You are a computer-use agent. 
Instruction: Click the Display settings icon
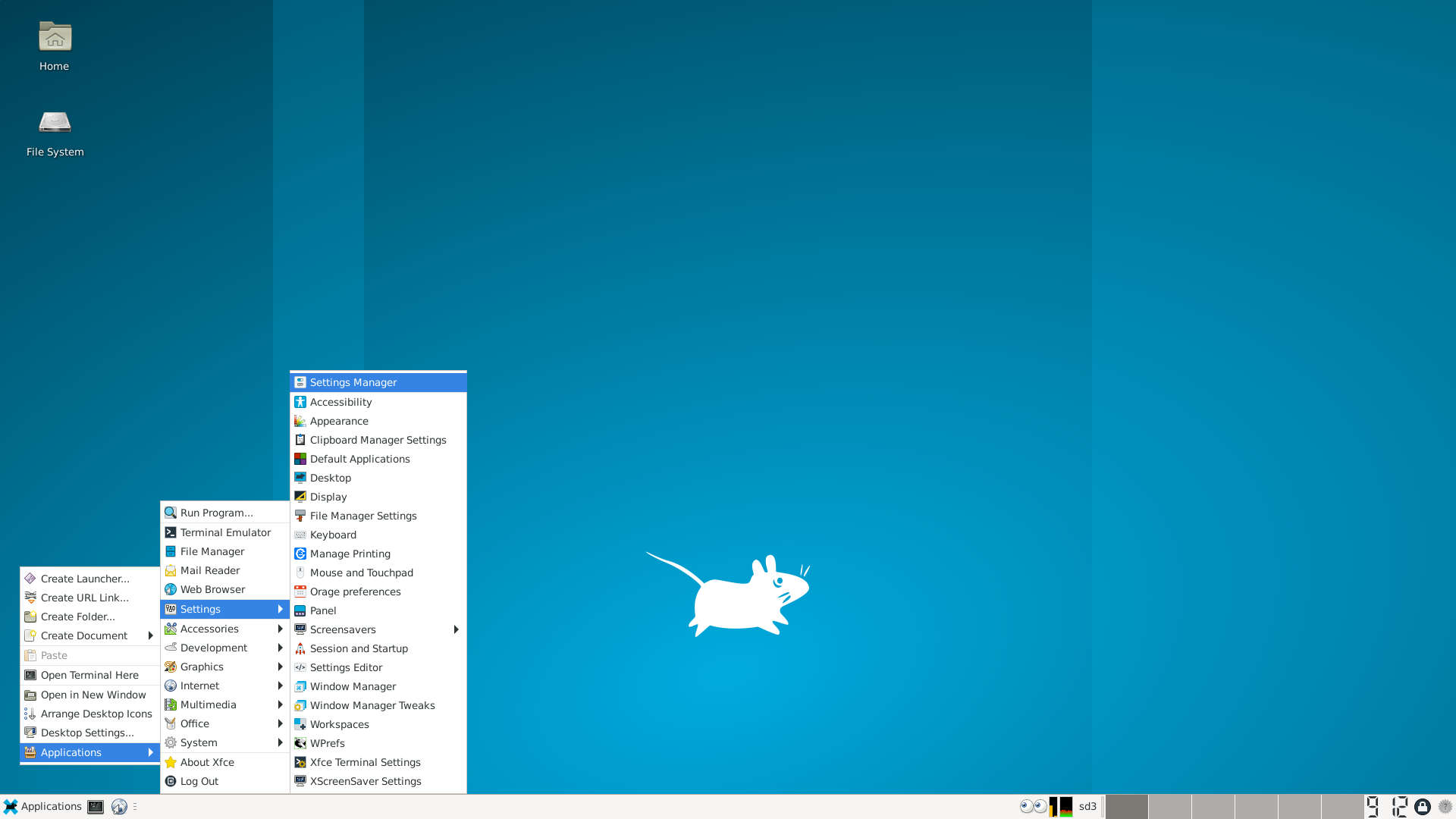point(300,497)
